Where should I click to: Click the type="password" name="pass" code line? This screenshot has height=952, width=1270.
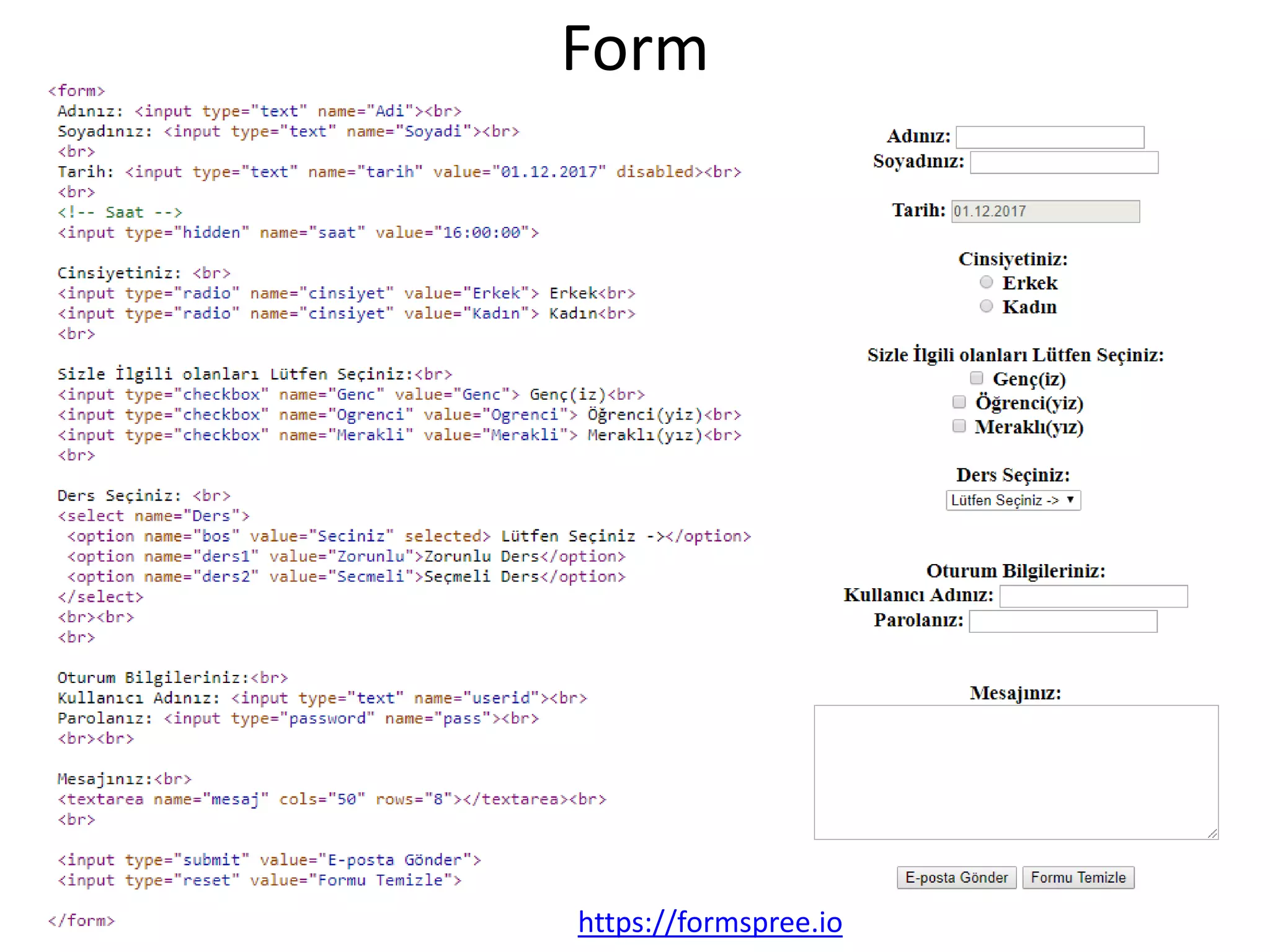click(298, 719)
